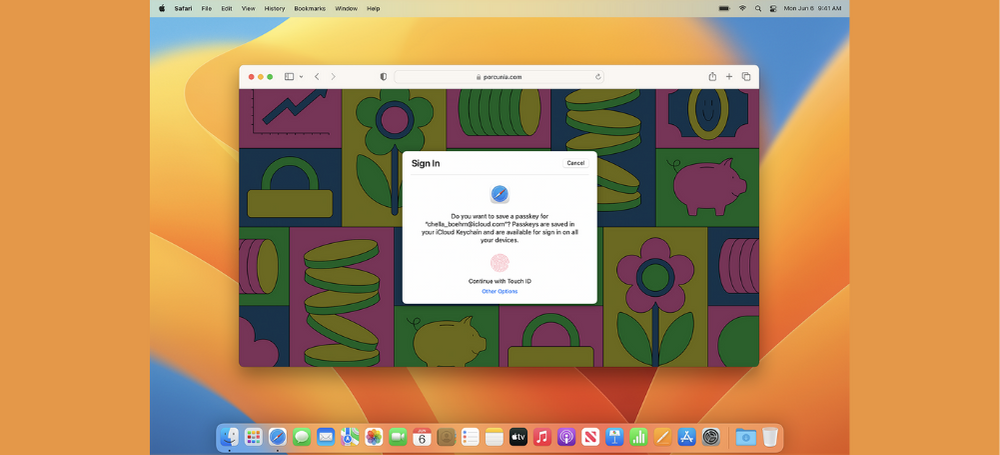Open Mail from the Dock

coord(326,436)
